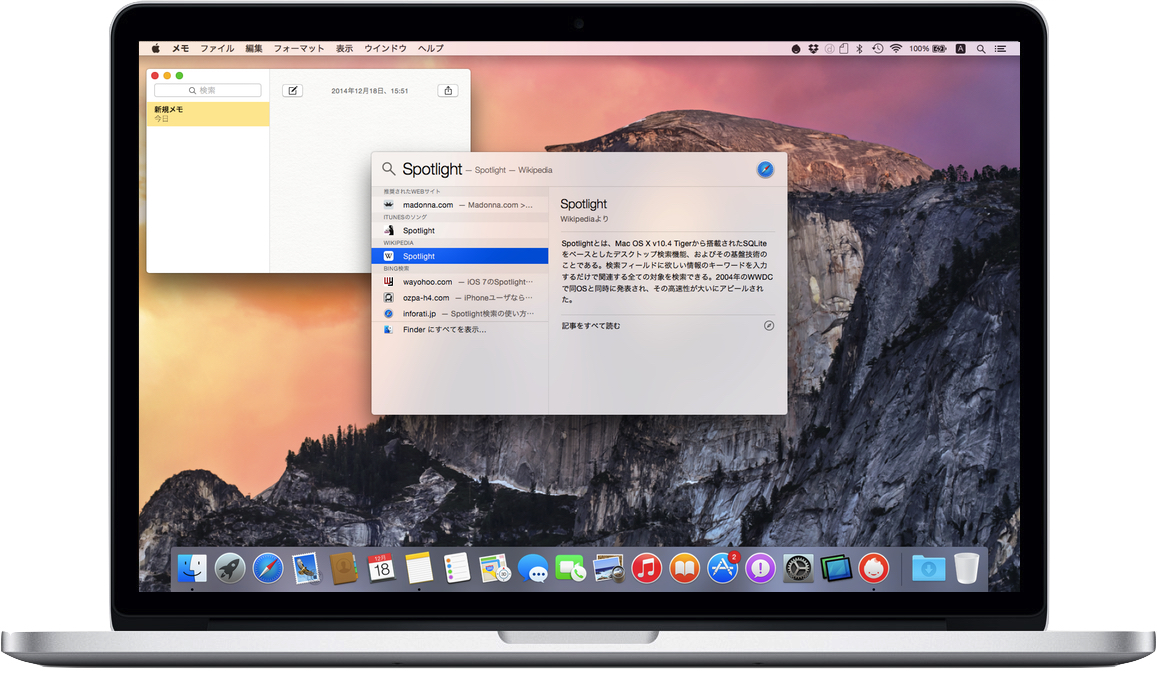This screenshot has height=677, width=1157.
Task: Open FaceTime icon in Dock
Action: (x=570, y=568)
